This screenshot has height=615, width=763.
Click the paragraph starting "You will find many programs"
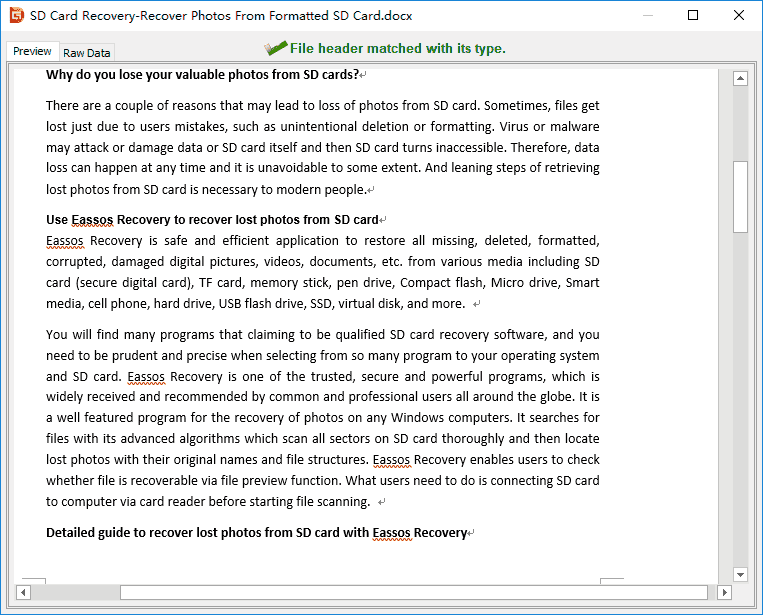click(322, 418)
